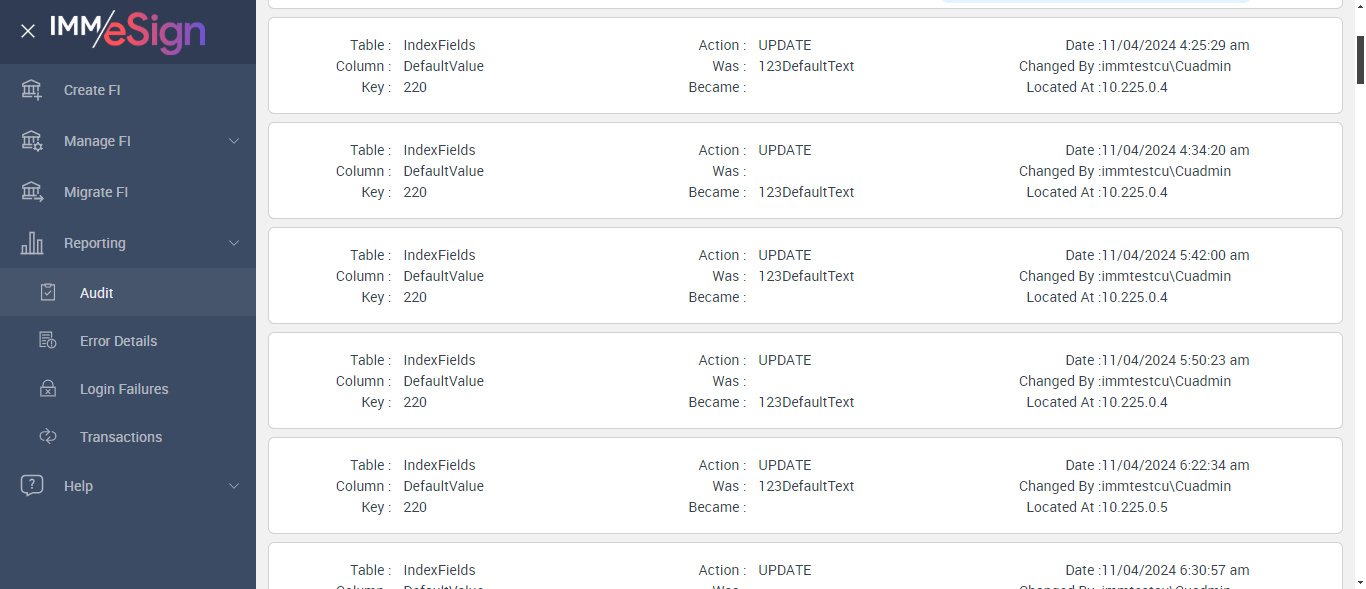Go to the Transactions page

tap(120, 437)
